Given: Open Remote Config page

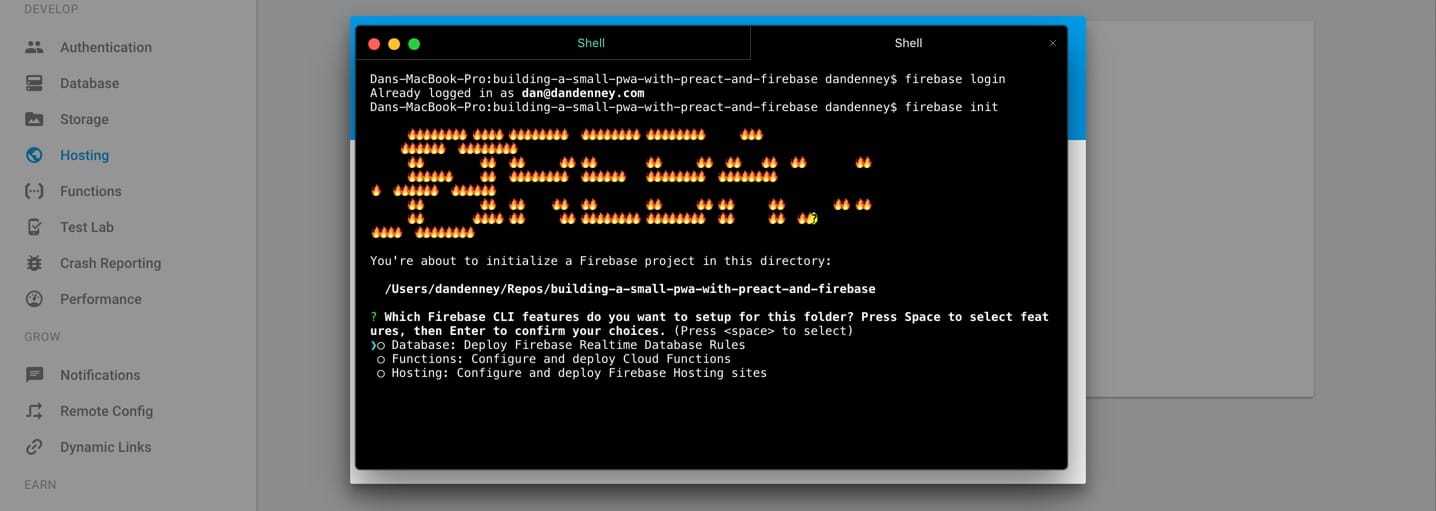Looking at the screenshot, I should click(106, 411).
